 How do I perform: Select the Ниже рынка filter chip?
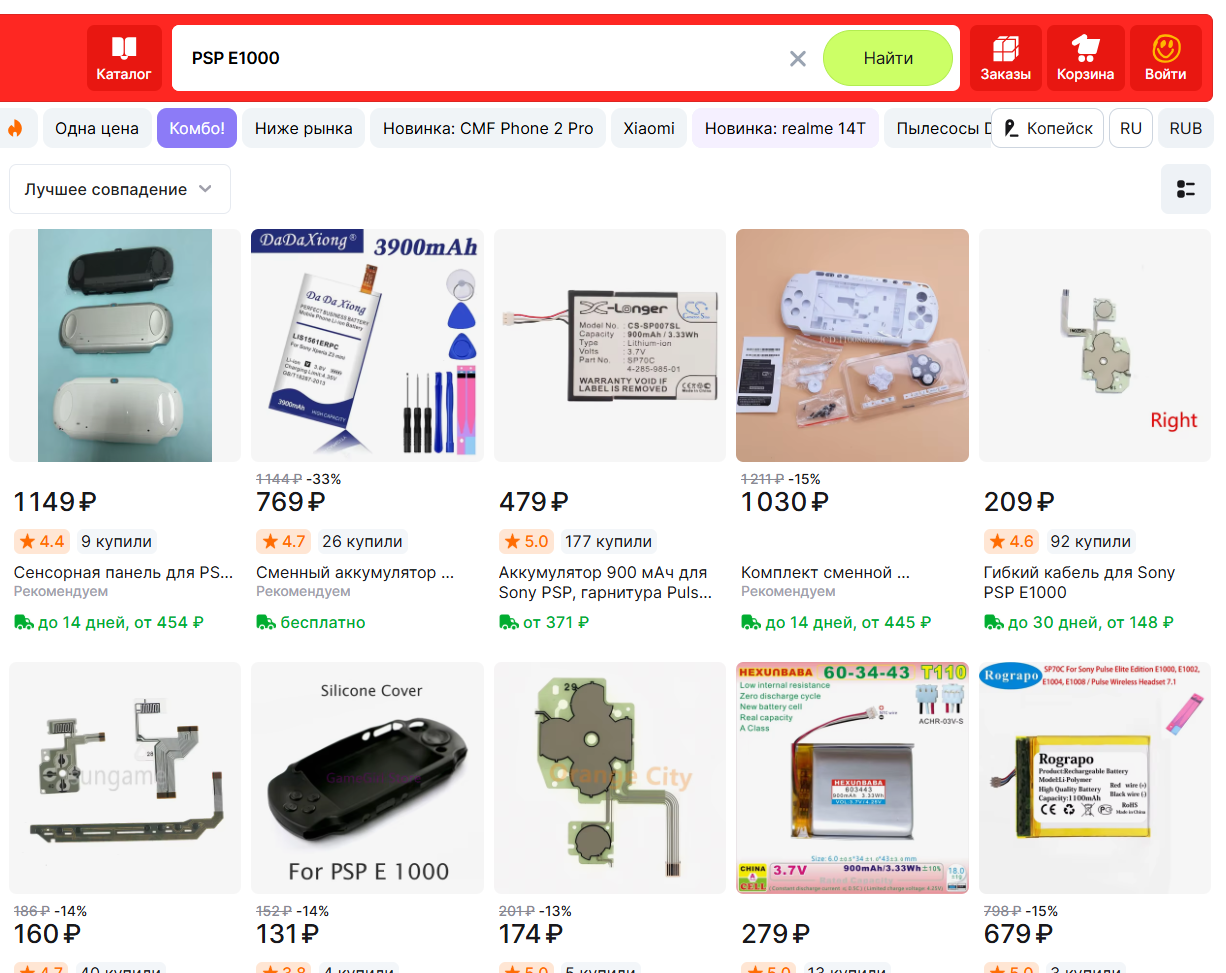point(303,128)
